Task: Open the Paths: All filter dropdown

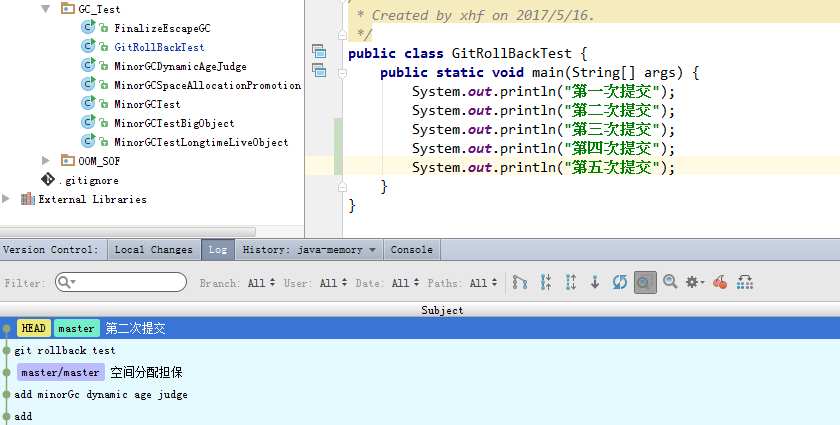Action: (x=483, y=283)
